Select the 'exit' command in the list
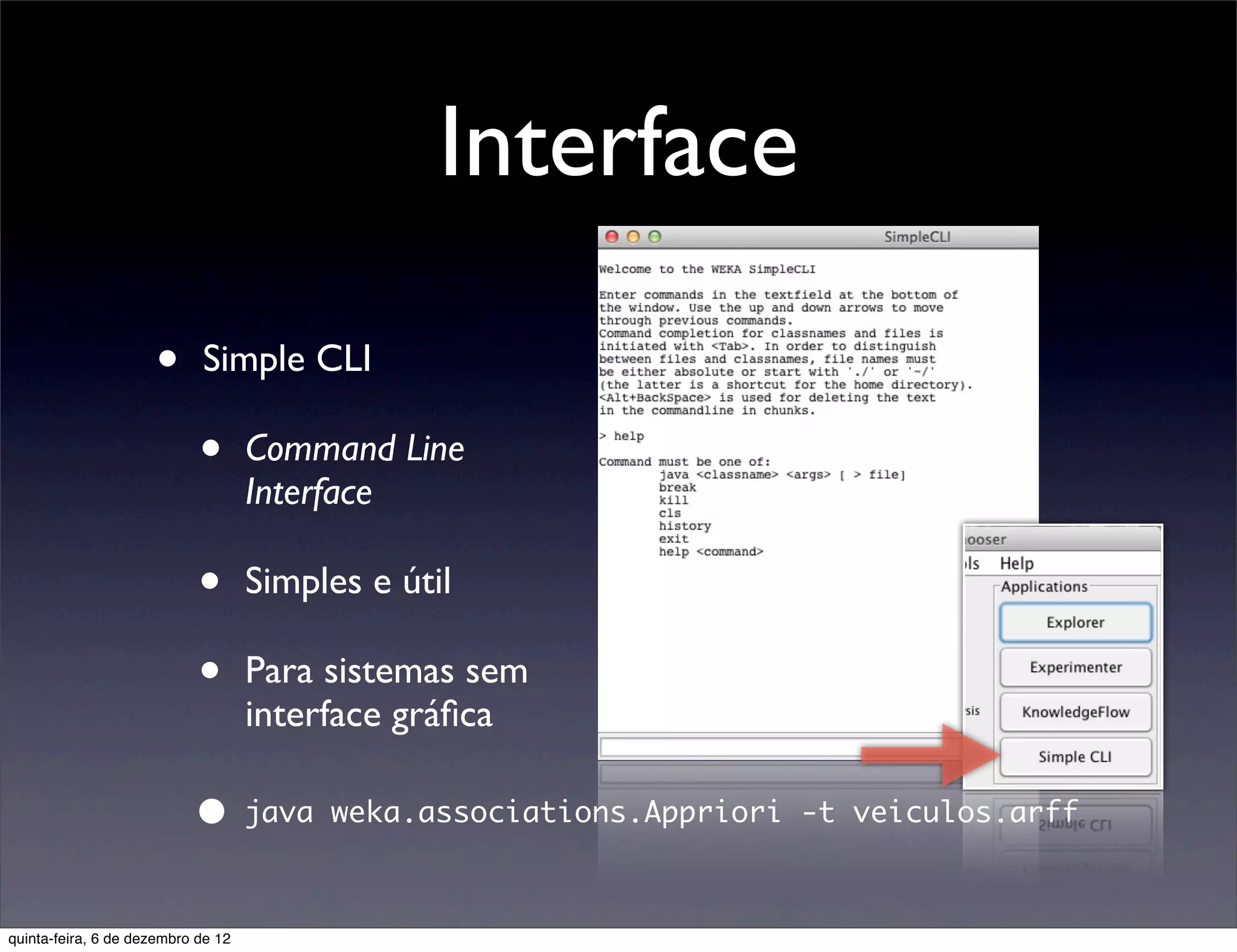The image size is (1237, 952). point(673,539)
